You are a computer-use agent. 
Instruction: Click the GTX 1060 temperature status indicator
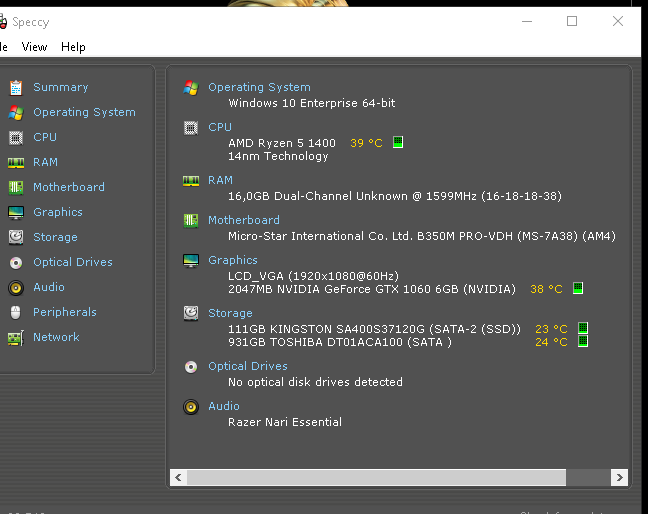coord(577,289)
